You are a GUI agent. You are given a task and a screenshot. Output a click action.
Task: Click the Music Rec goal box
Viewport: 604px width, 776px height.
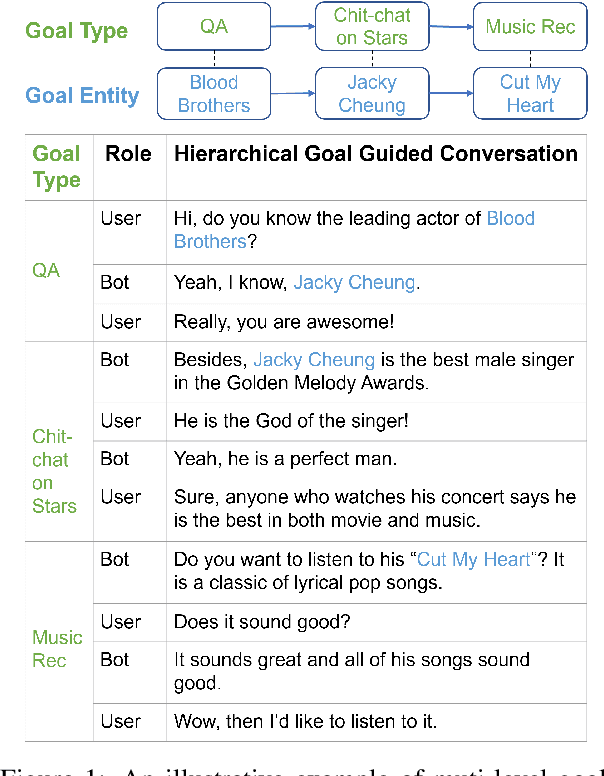530,27
